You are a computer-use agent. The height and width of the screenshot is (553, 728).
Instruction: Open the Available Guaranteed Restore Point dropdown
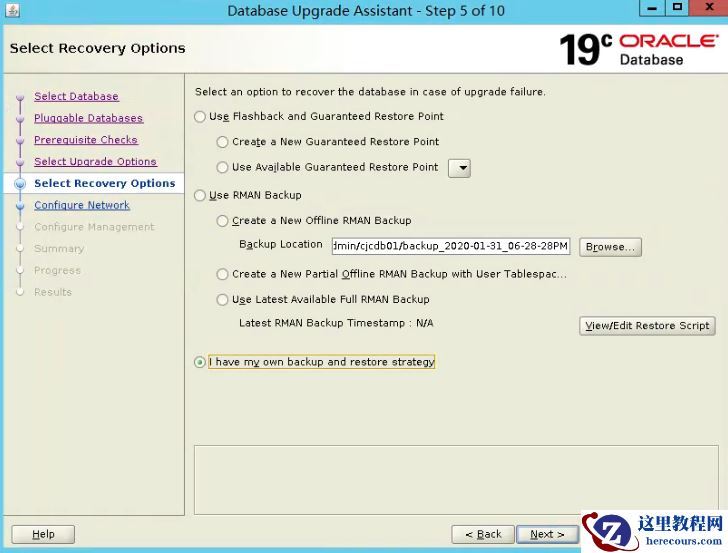(459, 168)
